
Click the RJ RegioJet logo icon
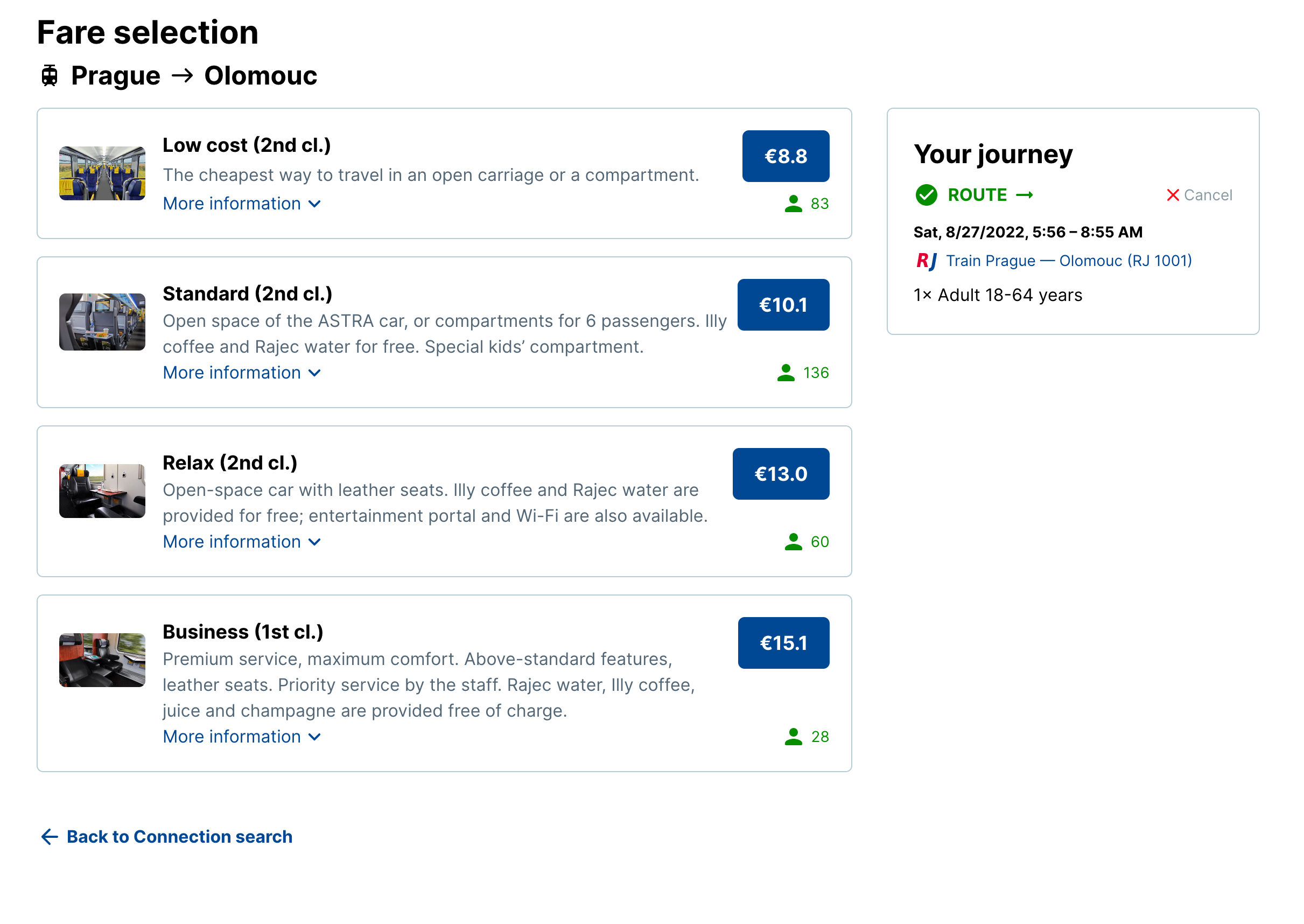tap(926, 261)
